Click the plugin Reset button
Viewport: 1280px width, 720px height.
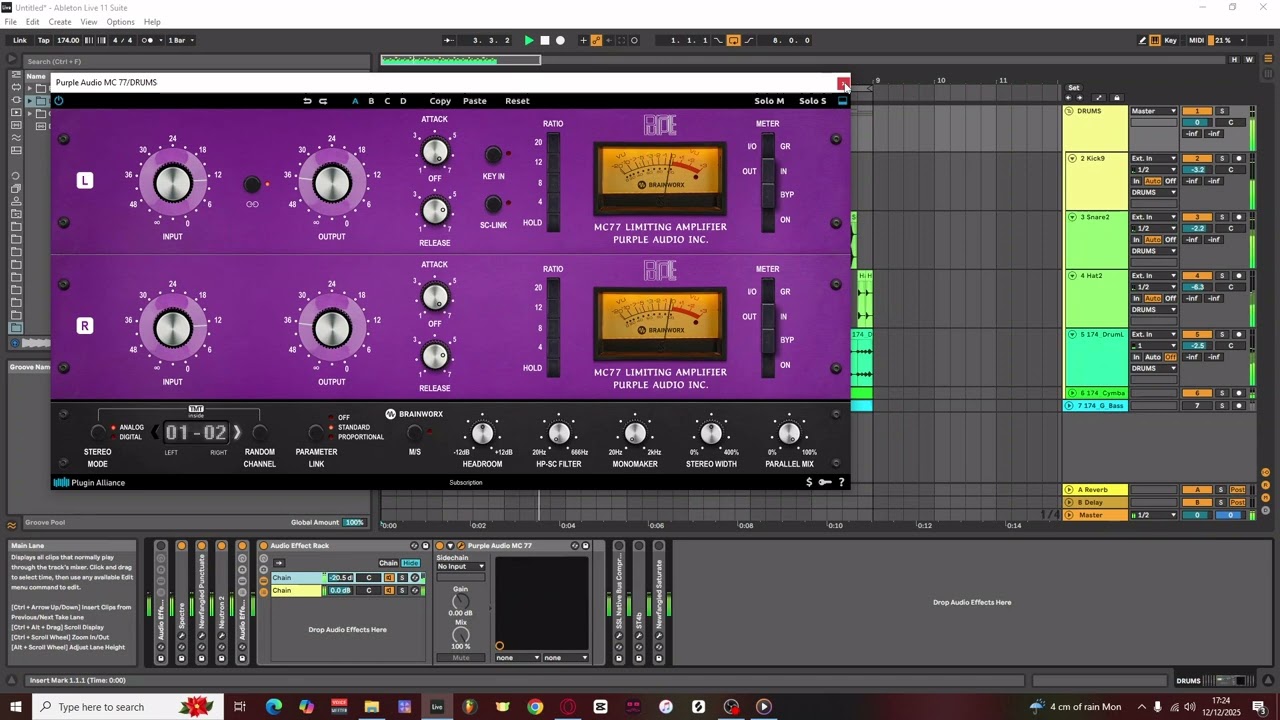pos(517,101)
